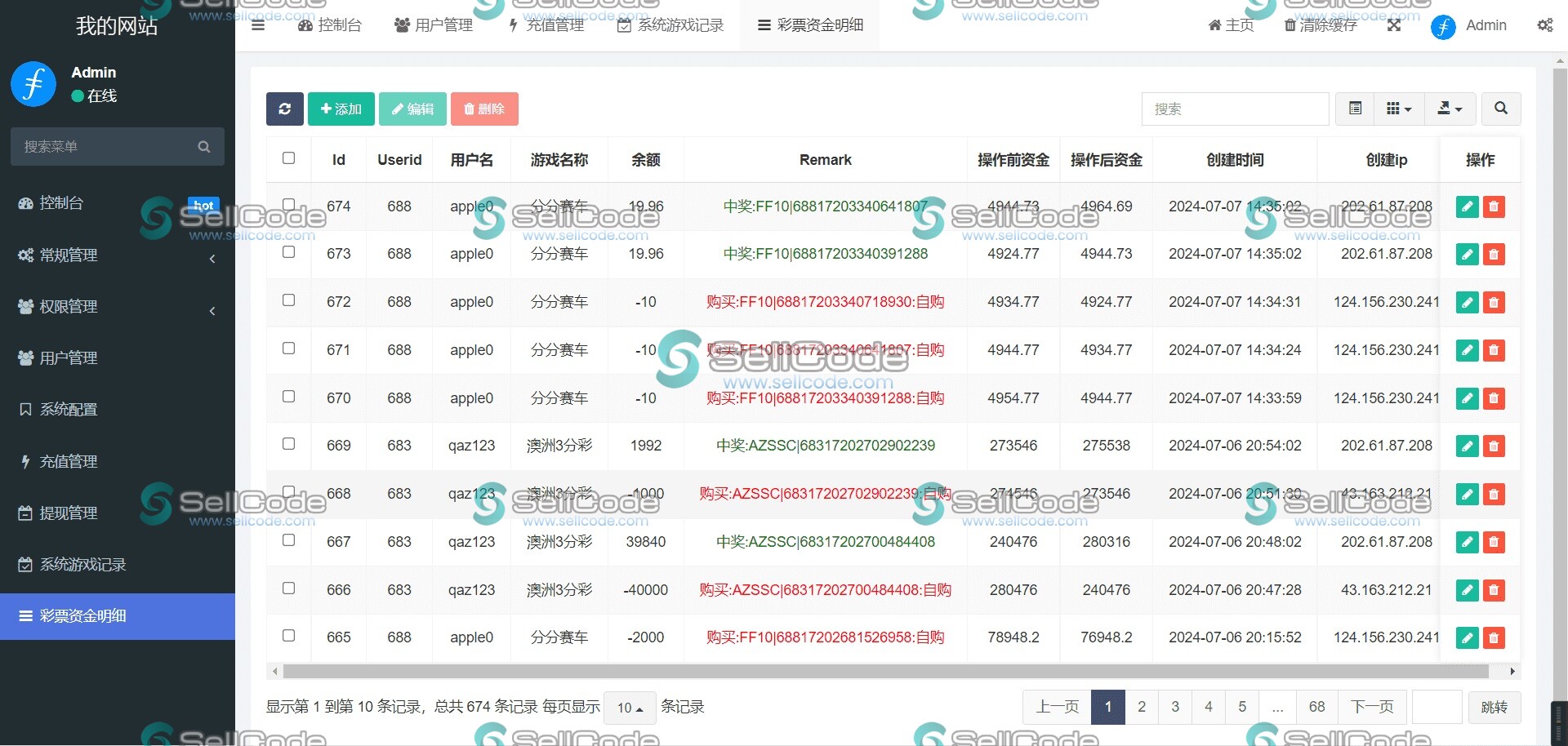This screenshot has width=1568, height=746.
Task: Click the hamburger sidebar toggle icon
Action: (x=258, y=25)
